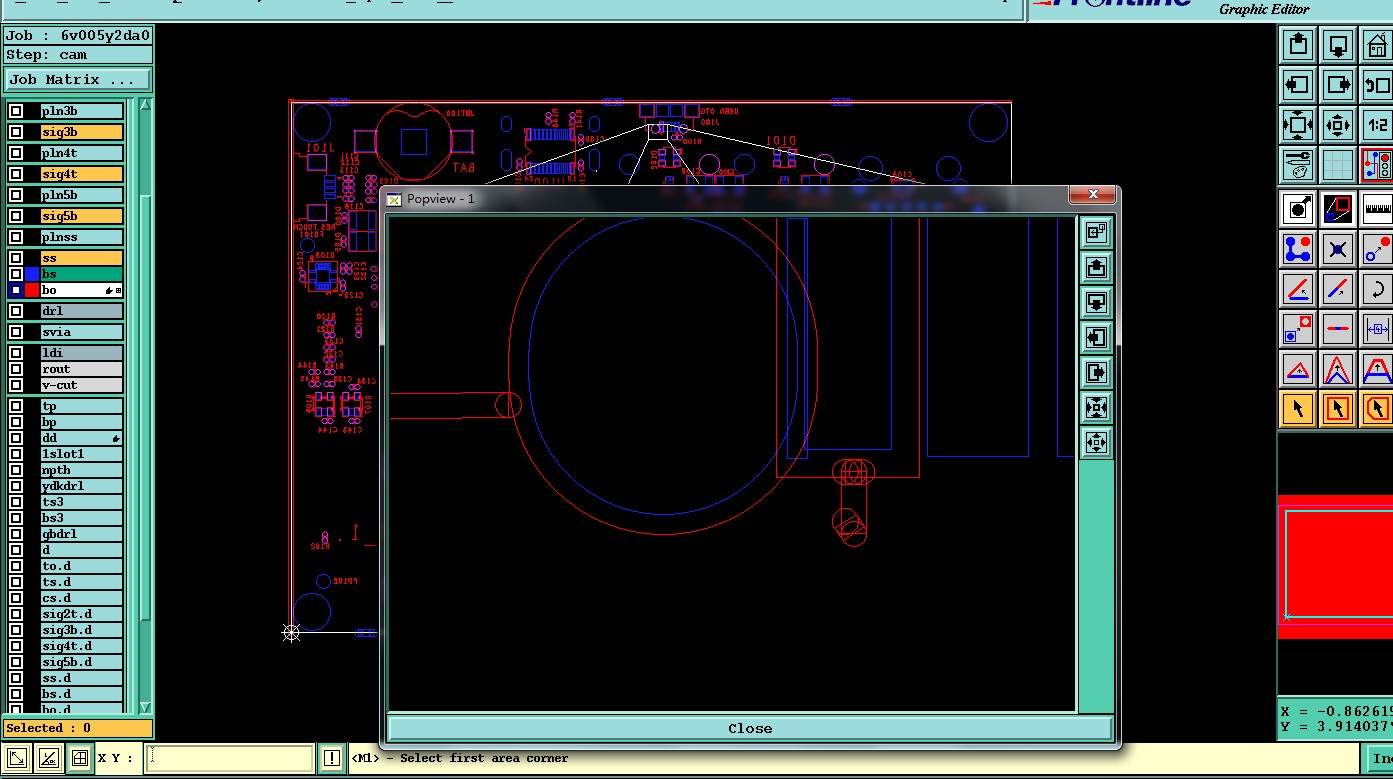Image resolution: width=1393 pixels, height=779 pixels.
Task: Click the red color swatch of layer bo
Action: pyautogui.click(x=32, y=290)
